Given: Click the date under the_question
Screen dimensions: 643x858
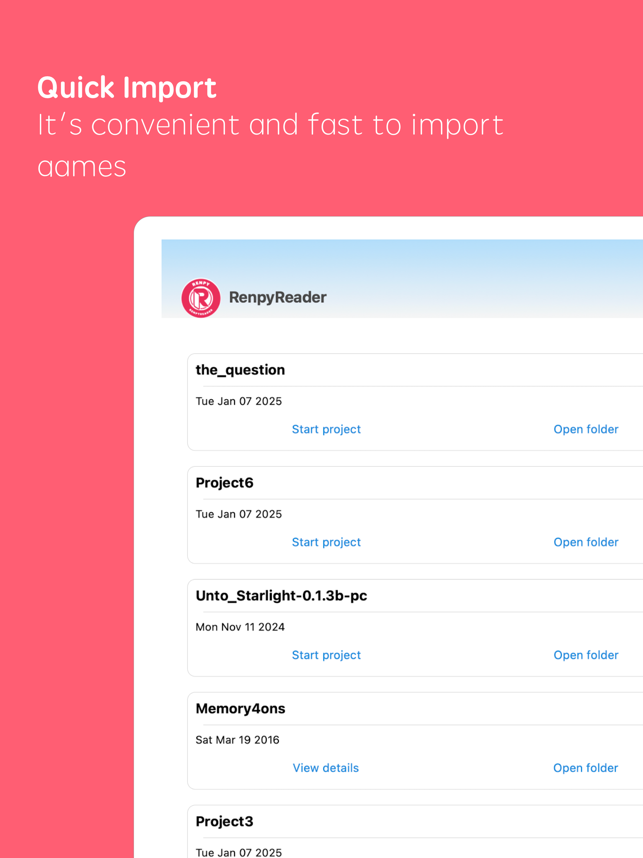Looking at the screenshot, I should tap(239, 401).
